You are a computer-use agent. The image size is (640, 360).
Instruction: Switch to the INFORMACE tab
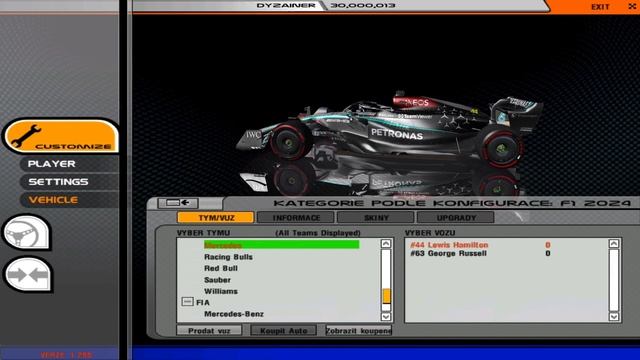(x=296, y=218)
